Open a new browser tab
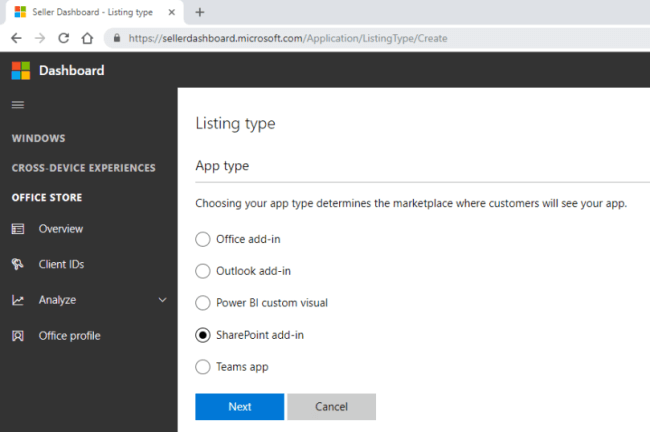This screenshot has height=432, width=650. pos(200,12)
